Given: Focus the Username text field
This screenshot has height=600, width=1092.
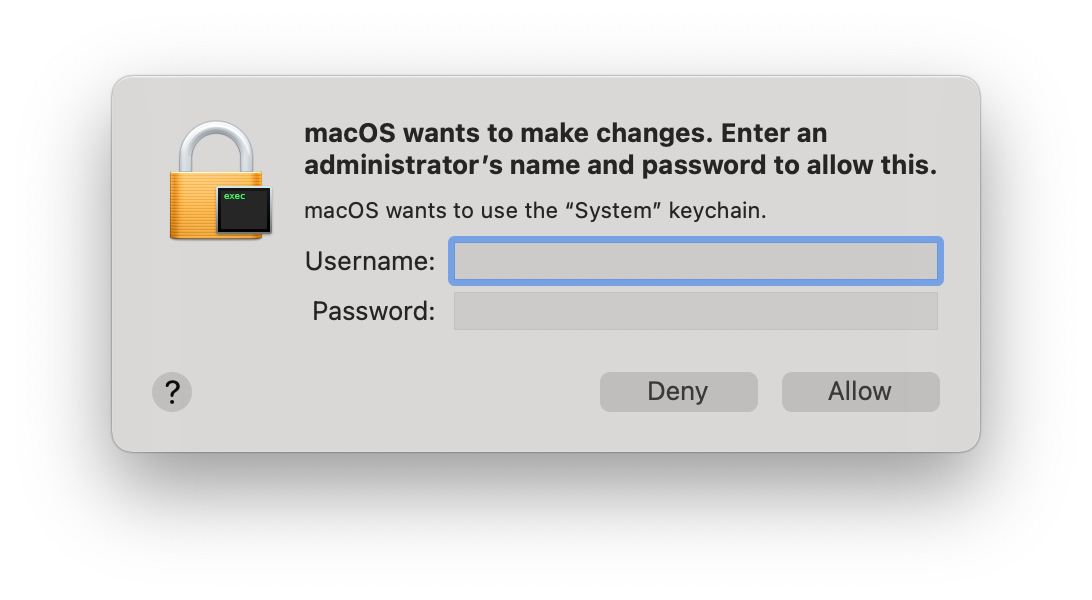Looking at the screenshot, I should (x=696, y=262).
